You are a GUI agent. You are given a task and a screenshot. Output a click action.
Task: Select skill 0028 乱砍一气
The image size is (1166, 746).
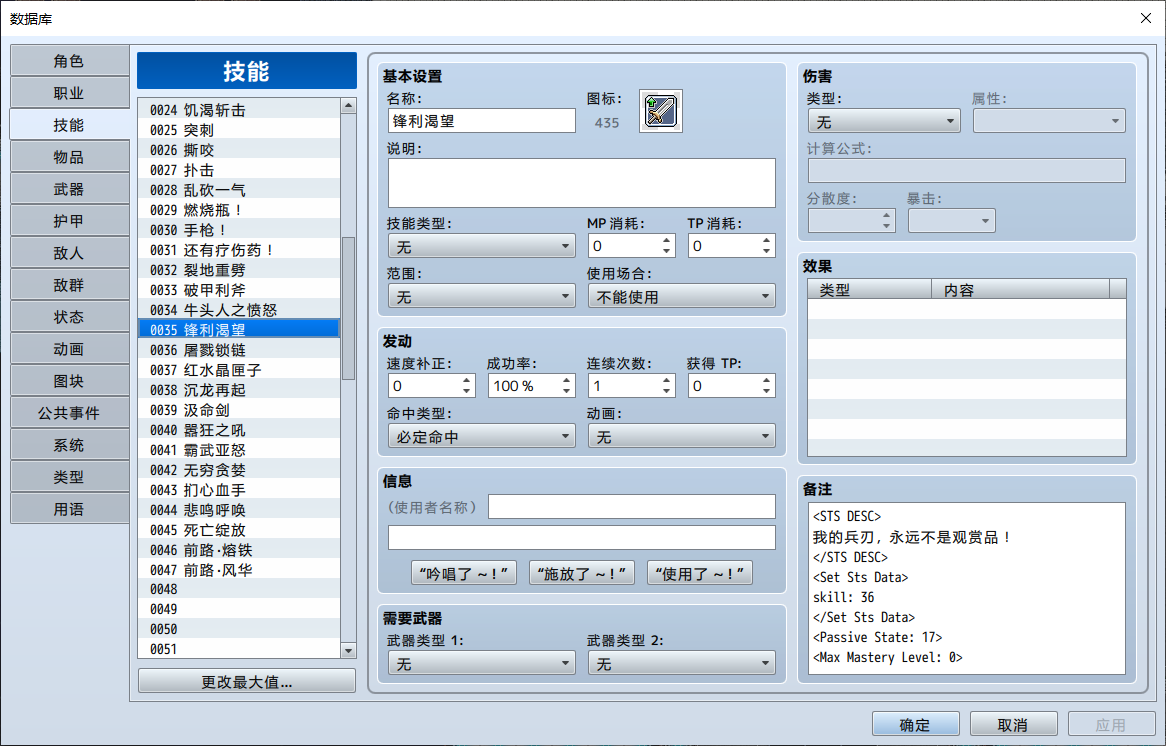pyautogui.click(x=239, y=190)
